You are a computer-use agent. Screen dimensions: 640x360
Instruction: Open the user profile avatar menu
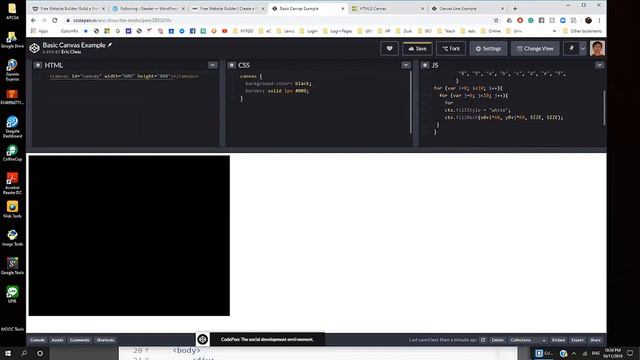(597, 49)
